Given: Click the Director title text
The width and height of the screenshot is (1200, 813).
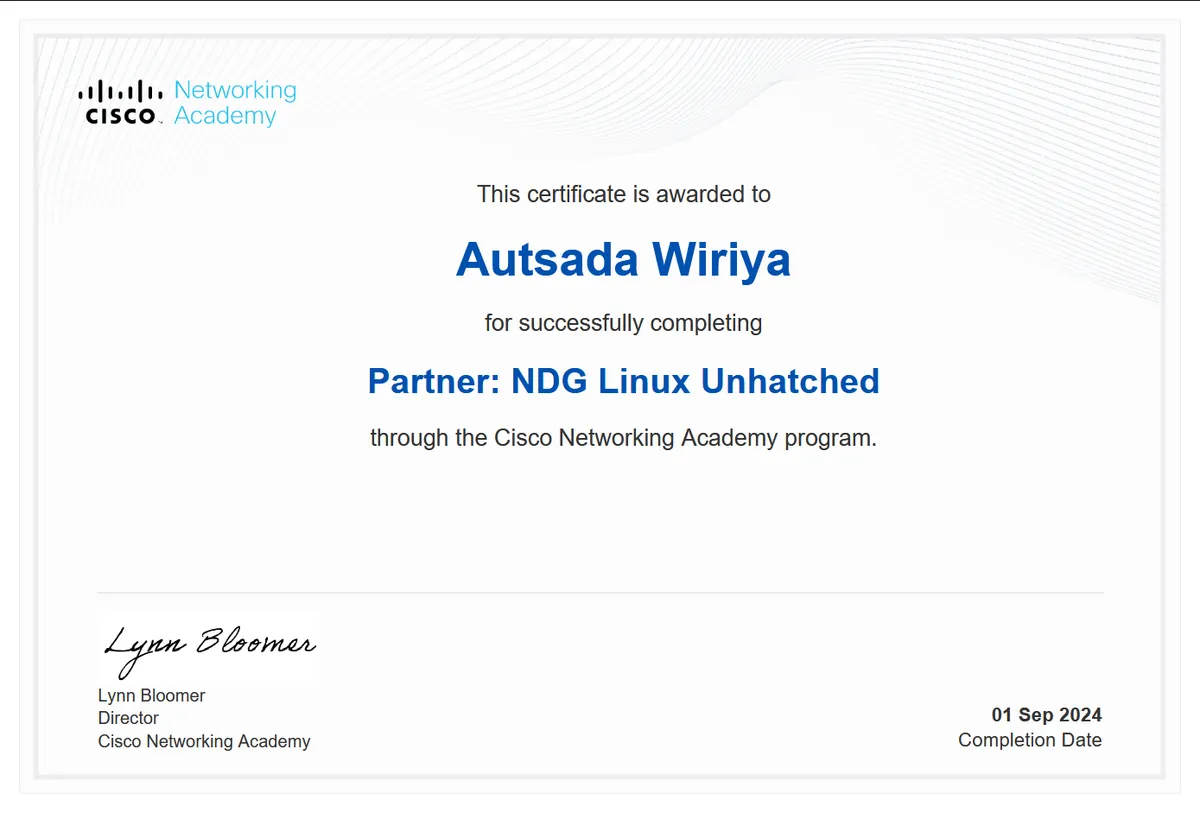Looking at the screenshot, I should (128, 718).
